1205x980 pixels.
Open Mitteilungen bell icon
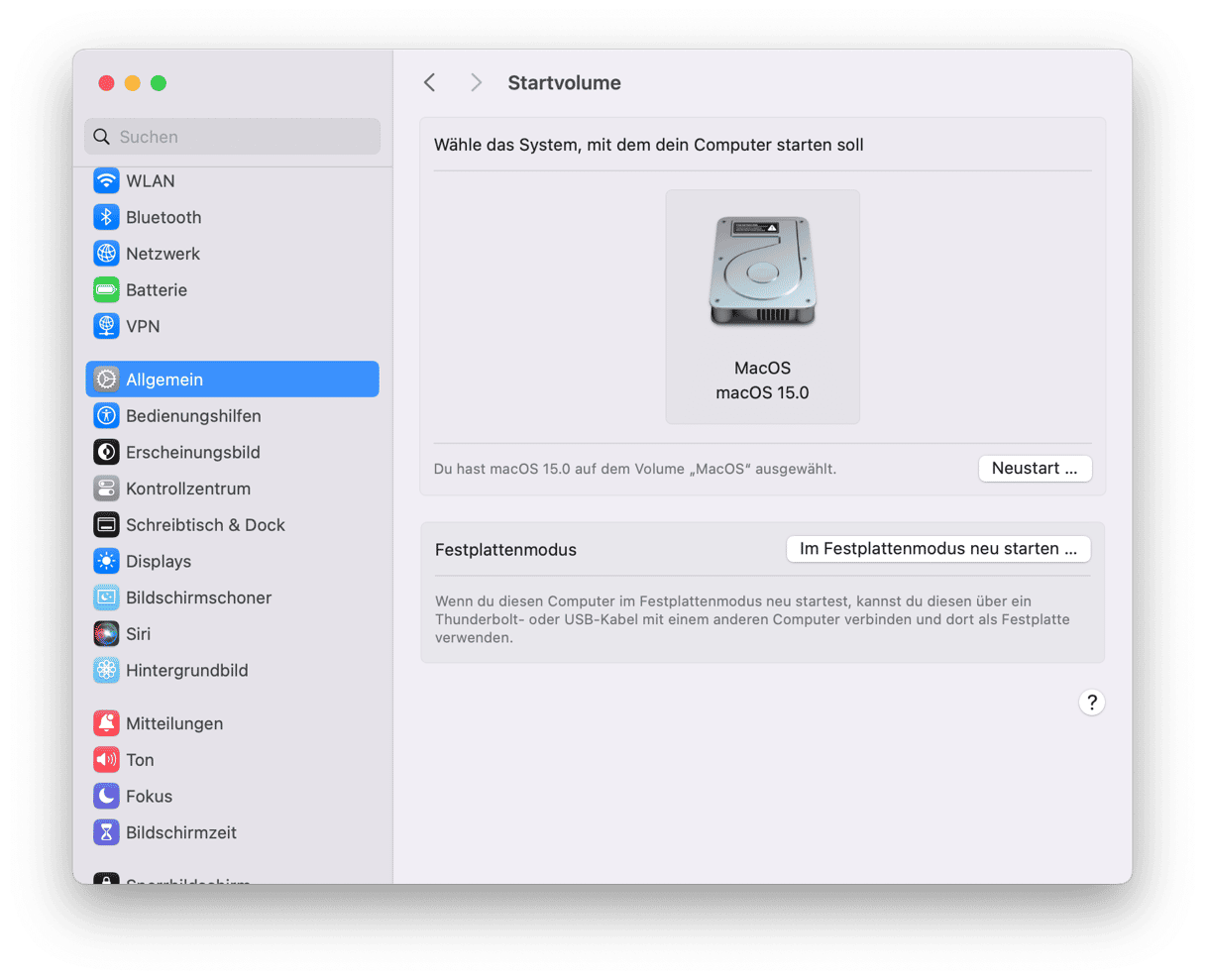[x=106, y=723]
